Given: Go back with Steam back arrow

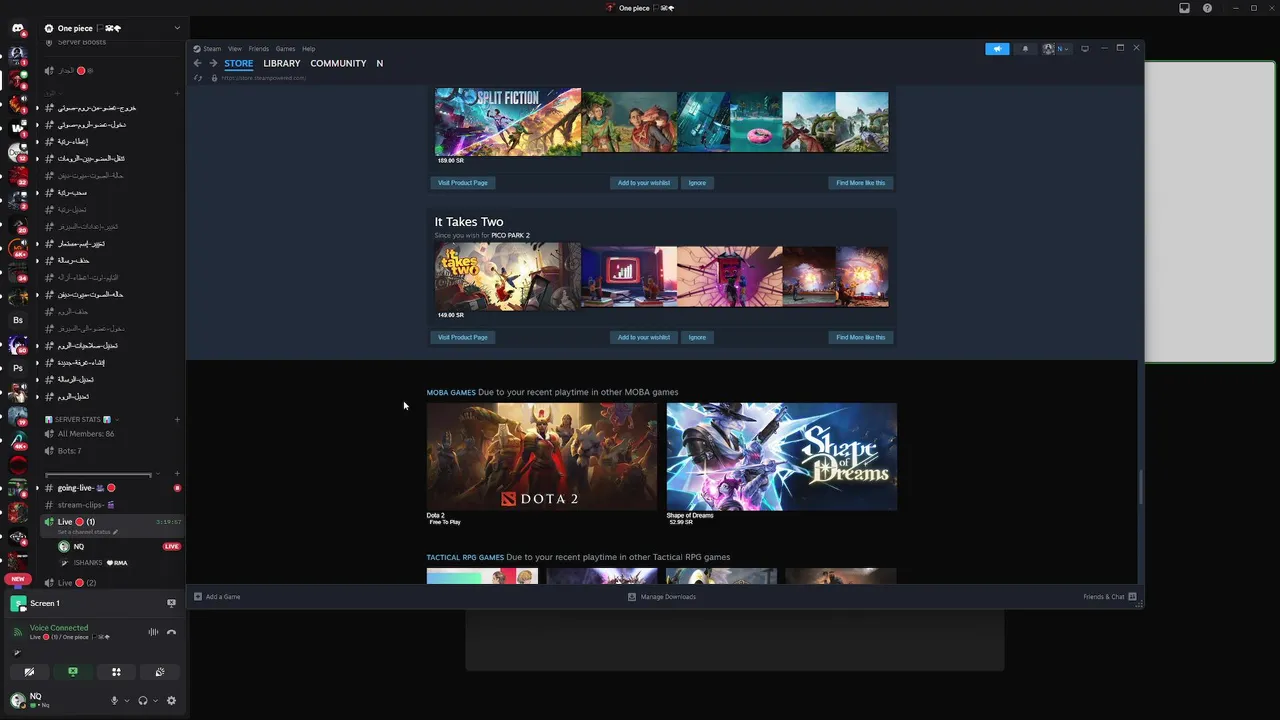Looking at the screenshot, I should coord(198,63).
